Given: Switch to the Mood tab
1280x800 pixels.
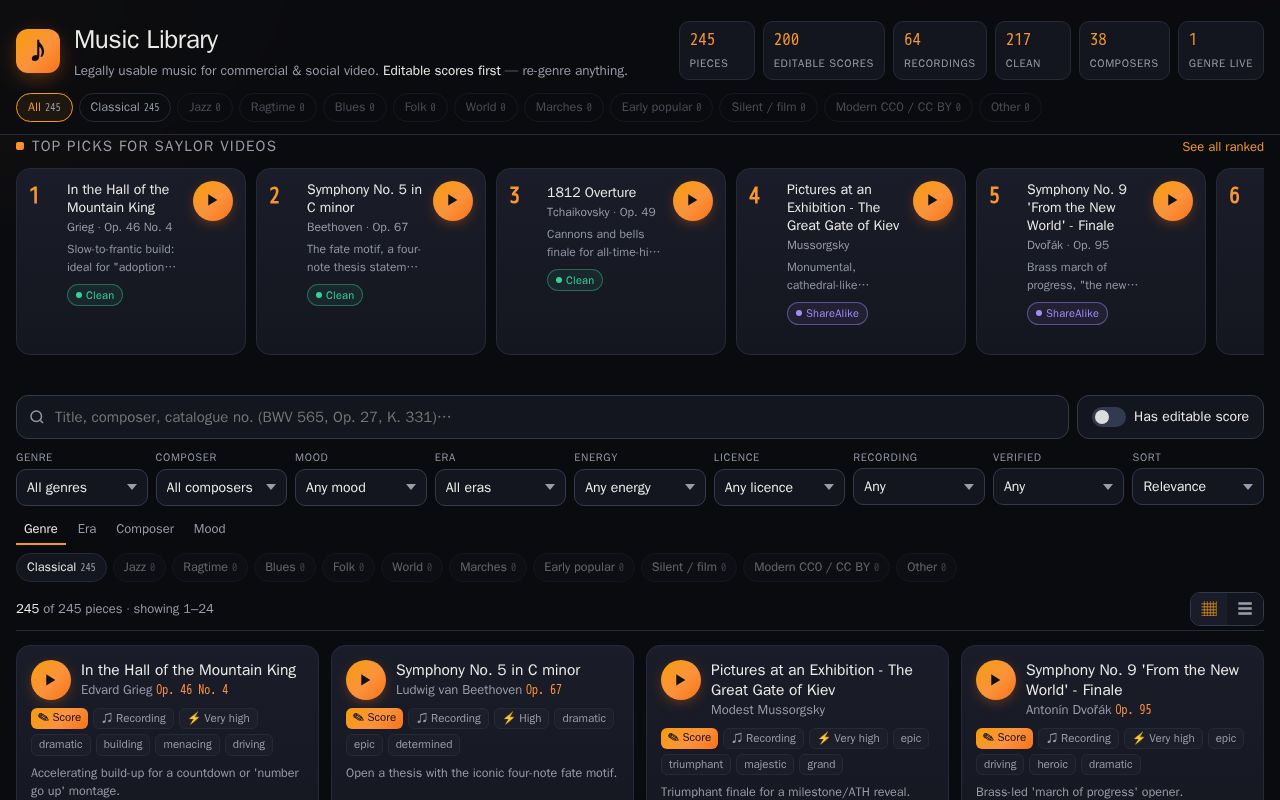Looking at the screenshot, I should 209,529.
